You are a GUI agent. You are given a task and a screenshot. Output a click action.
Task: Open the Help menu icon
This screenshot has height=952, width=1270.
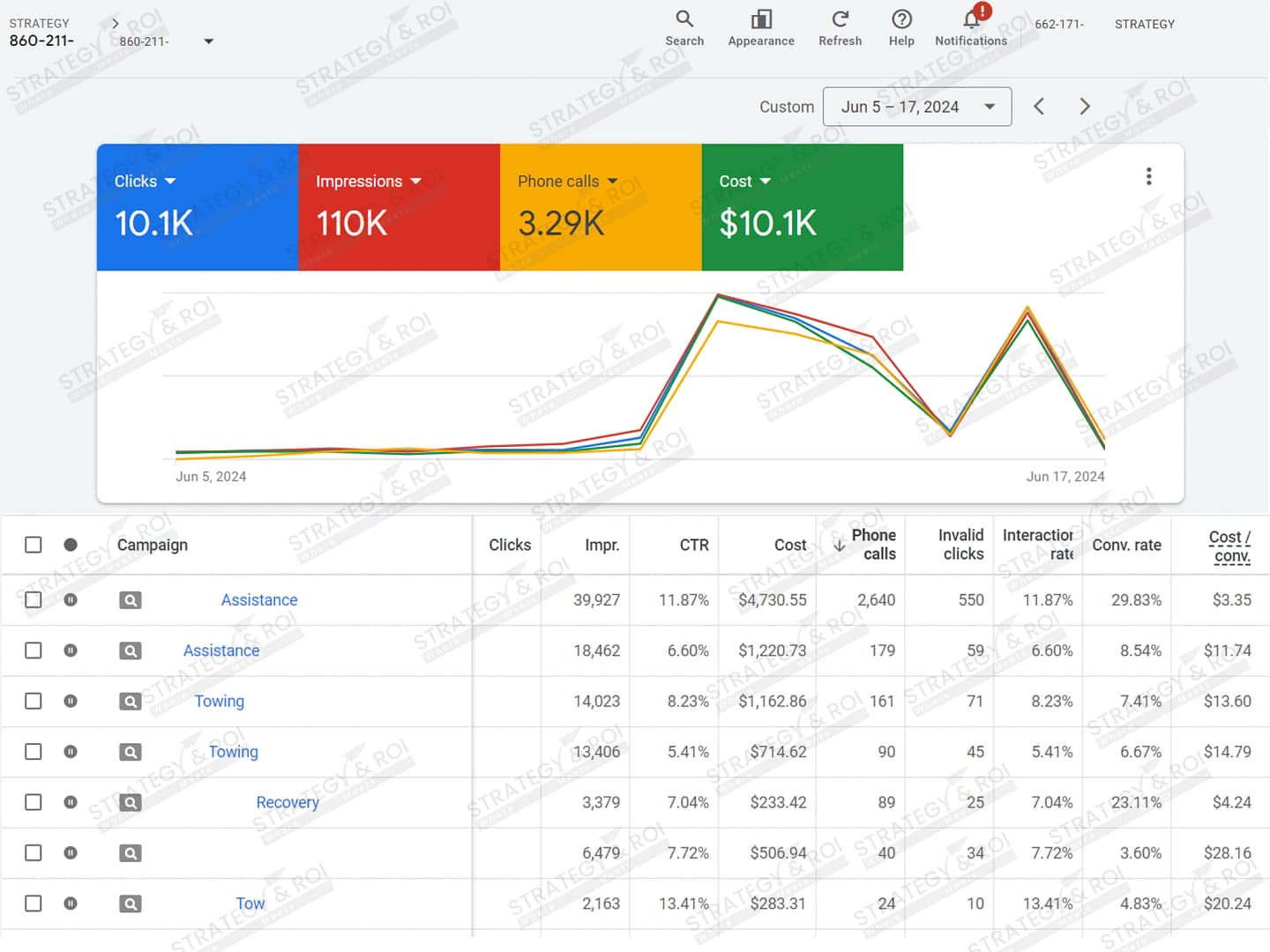point(901,19)
